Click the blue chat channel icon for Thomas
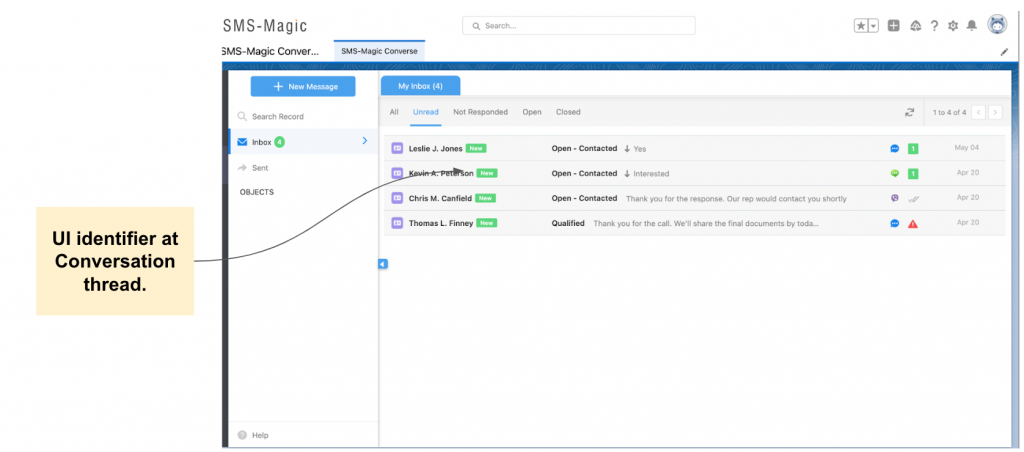 click(x=895, y=223)
